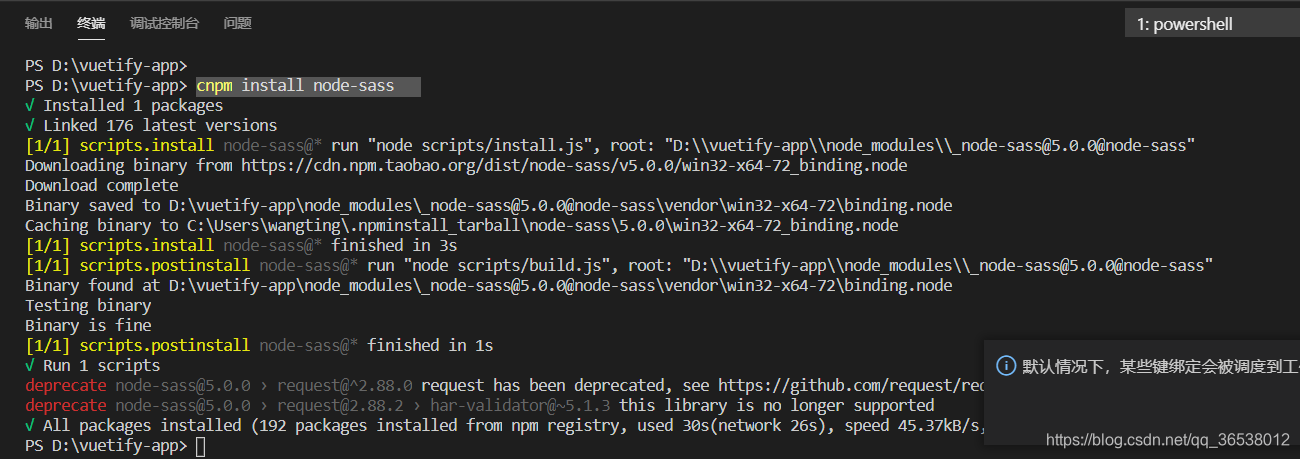Click the 'All packages installed' summary line
The width and height of the screenshot is (1300, 459).
point(505,425)
